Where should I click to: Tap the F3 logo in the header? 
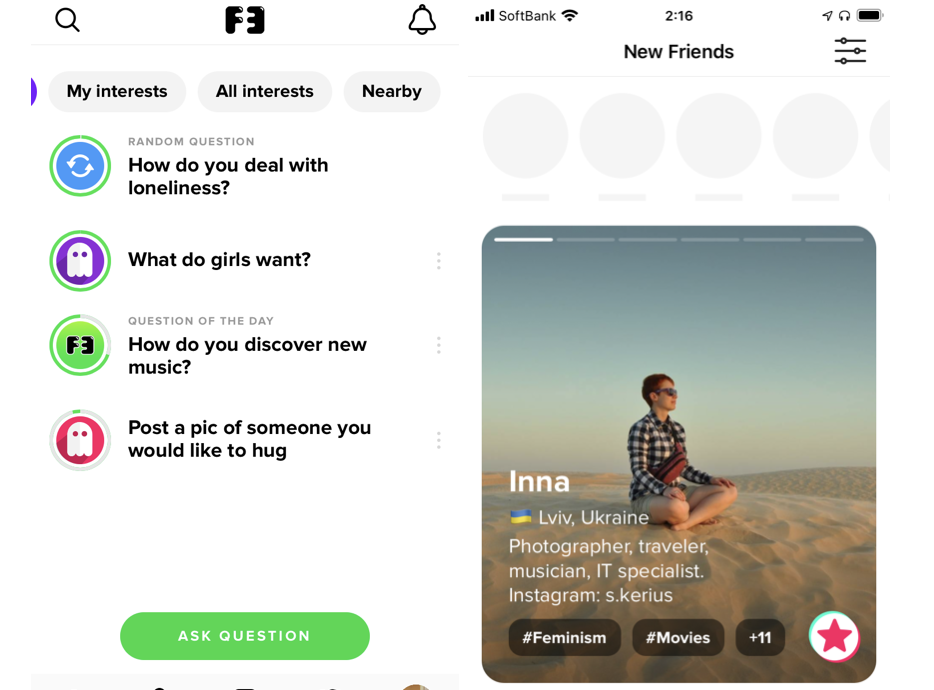pyautogui.click(x=245, y=20)
